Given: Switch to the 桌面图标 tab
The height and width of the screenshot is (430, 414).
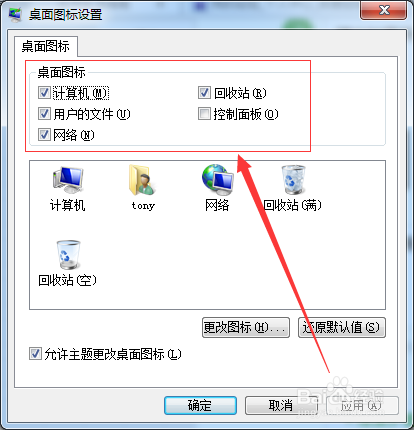Looking at the screenshot, I should tap(46, 46).
